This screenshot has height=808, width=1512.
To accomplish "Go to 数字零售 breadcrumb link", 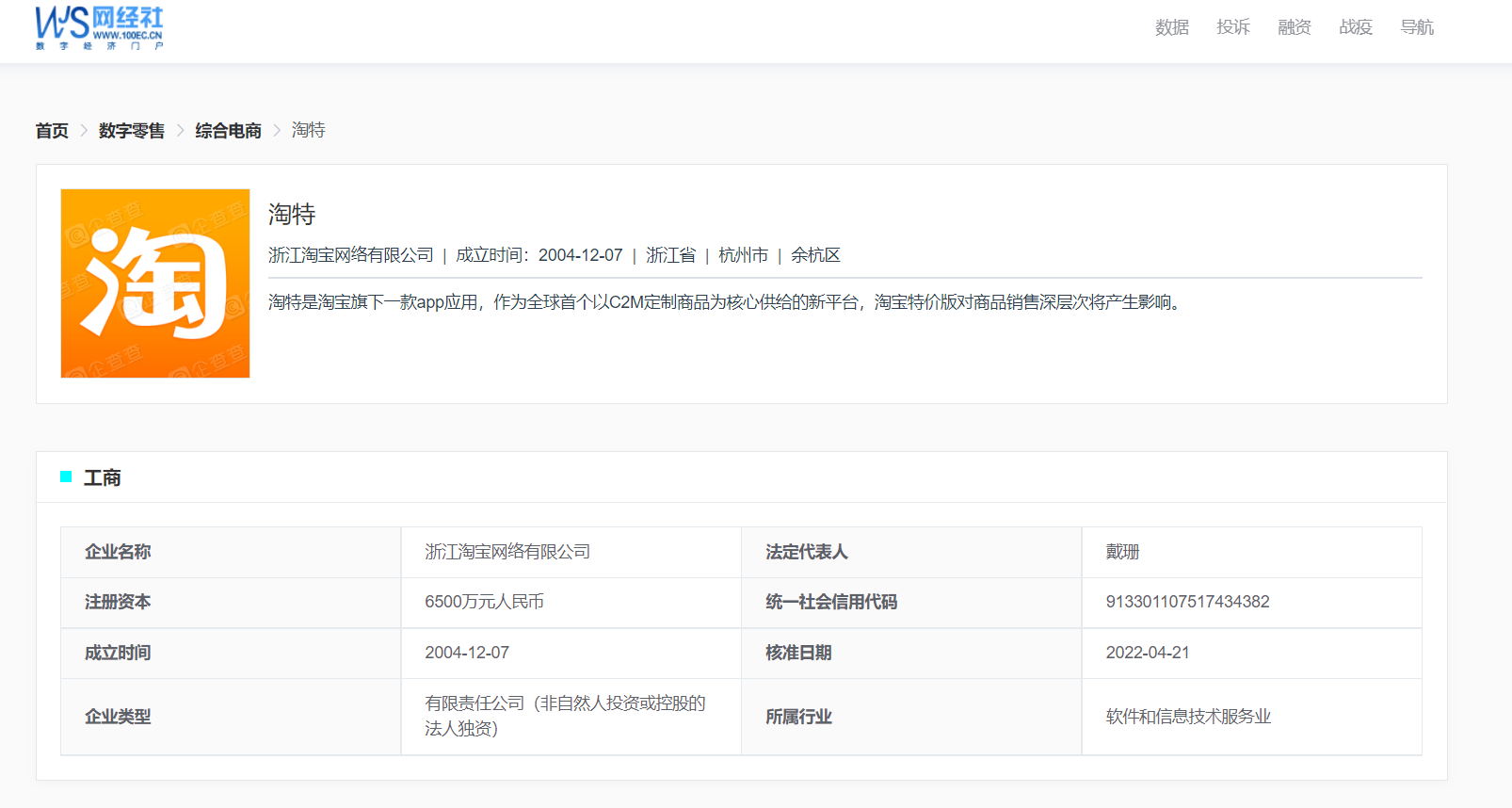I will point(132,130).
